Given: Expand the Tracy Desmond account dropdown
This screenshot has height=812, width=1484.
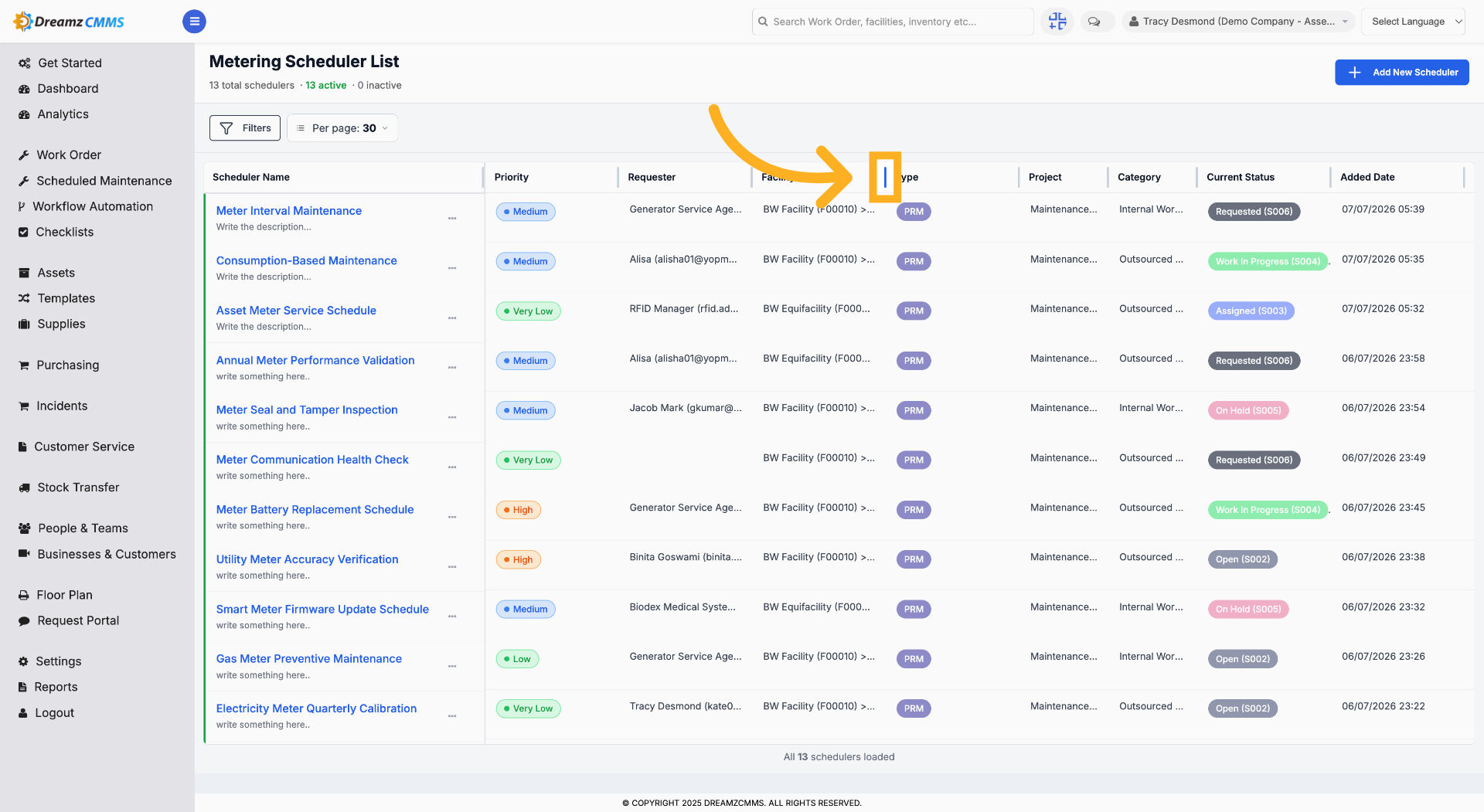Looking at the screenshot, I should [1238, 22].
